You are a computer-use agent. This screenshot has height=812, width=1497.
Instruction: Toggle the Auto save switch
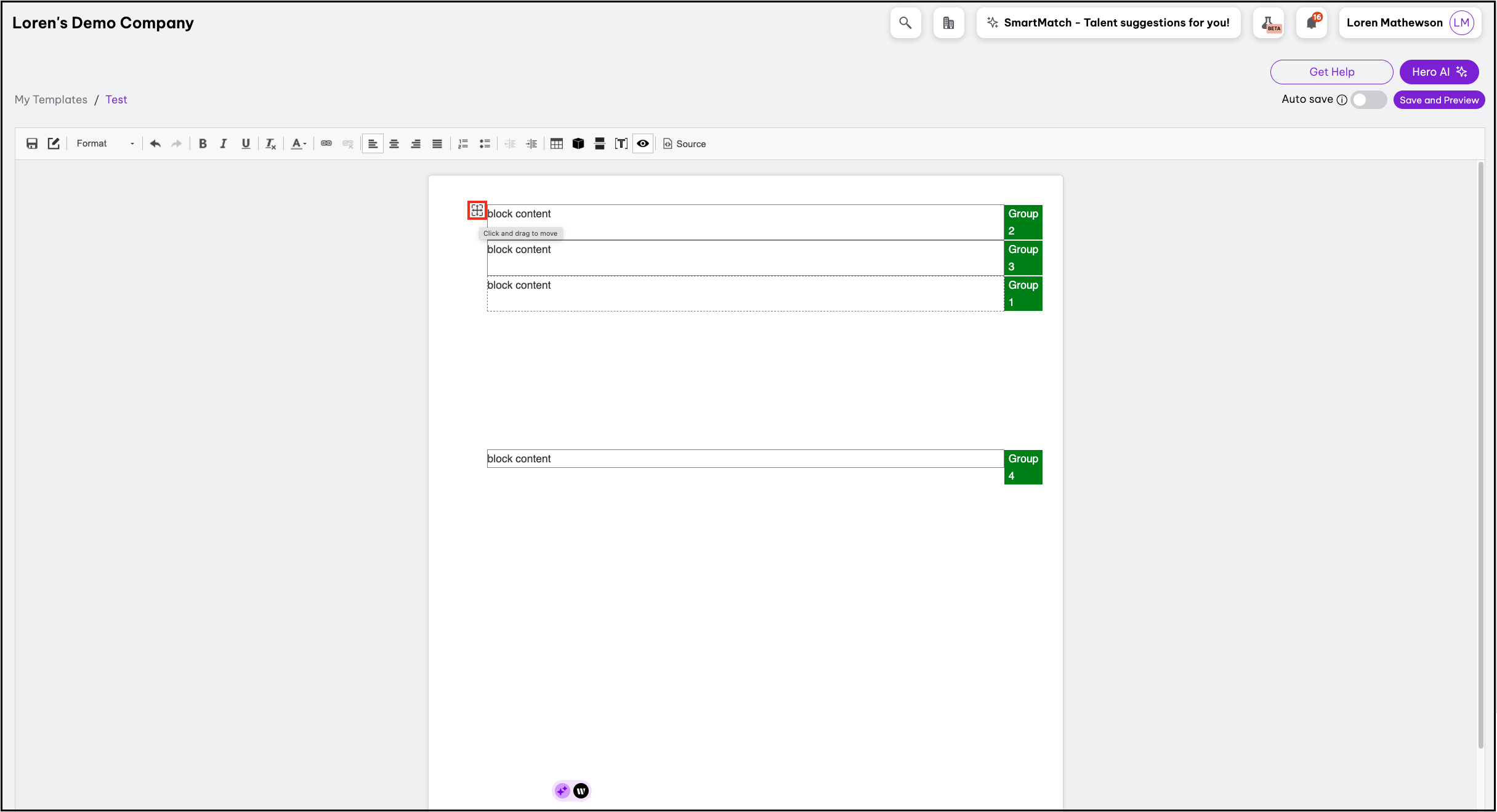pyautogui.click(x=1368, y=100)
